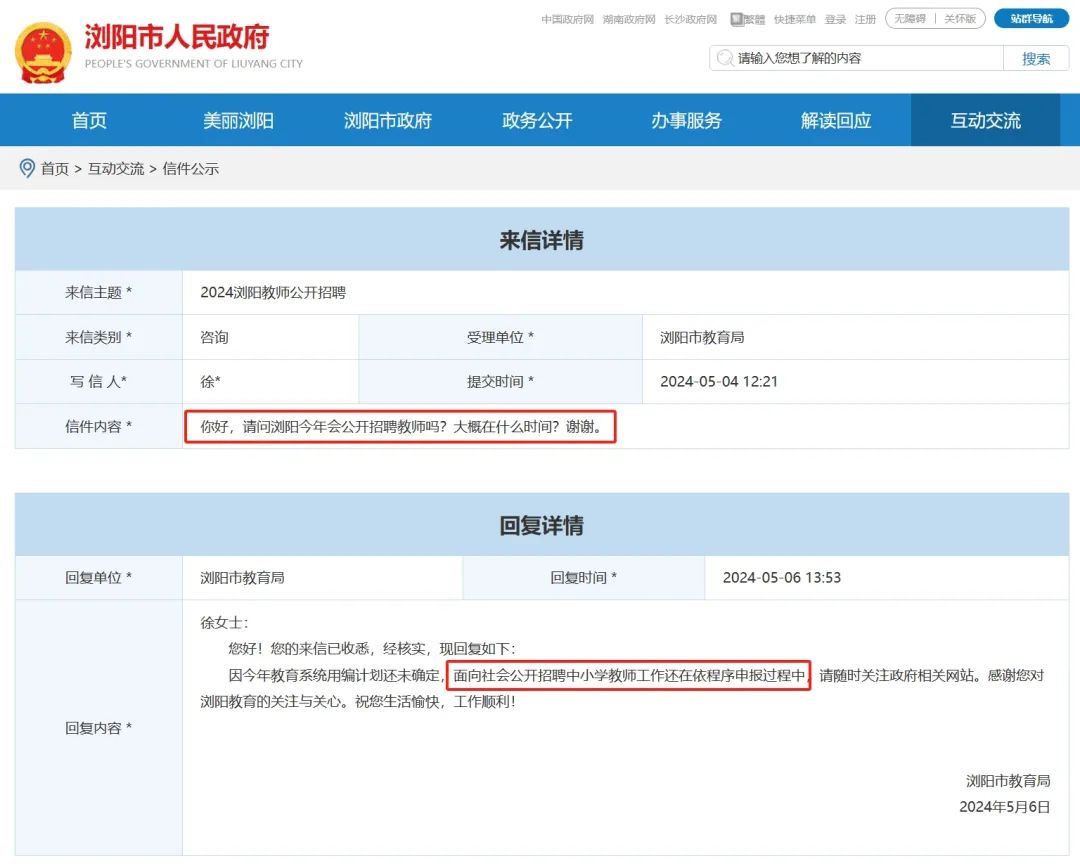The width and height of the screenshot is (1080, 868).
Task: Click the 浏阳市人民政府 site title
Action: coord(177,37)
